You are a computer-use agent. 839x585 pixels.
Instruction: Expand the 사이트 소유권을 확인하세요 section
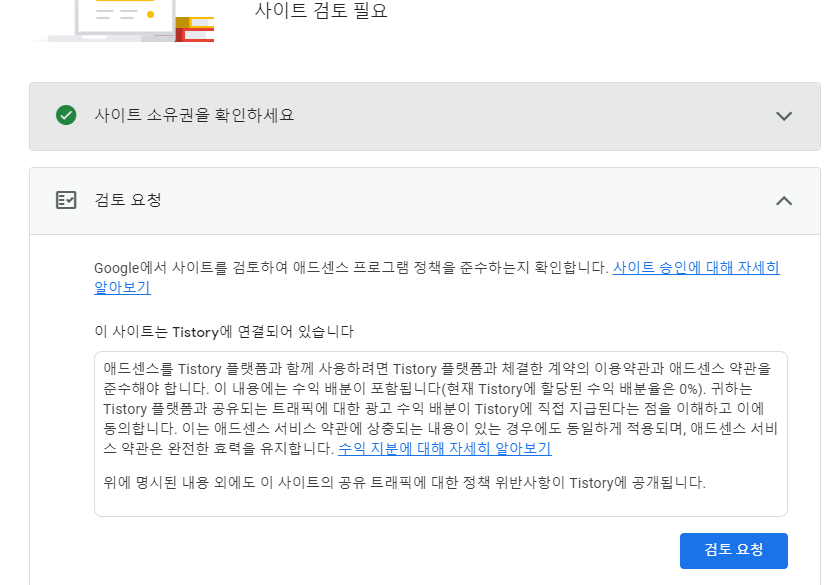tap(420, 115)
